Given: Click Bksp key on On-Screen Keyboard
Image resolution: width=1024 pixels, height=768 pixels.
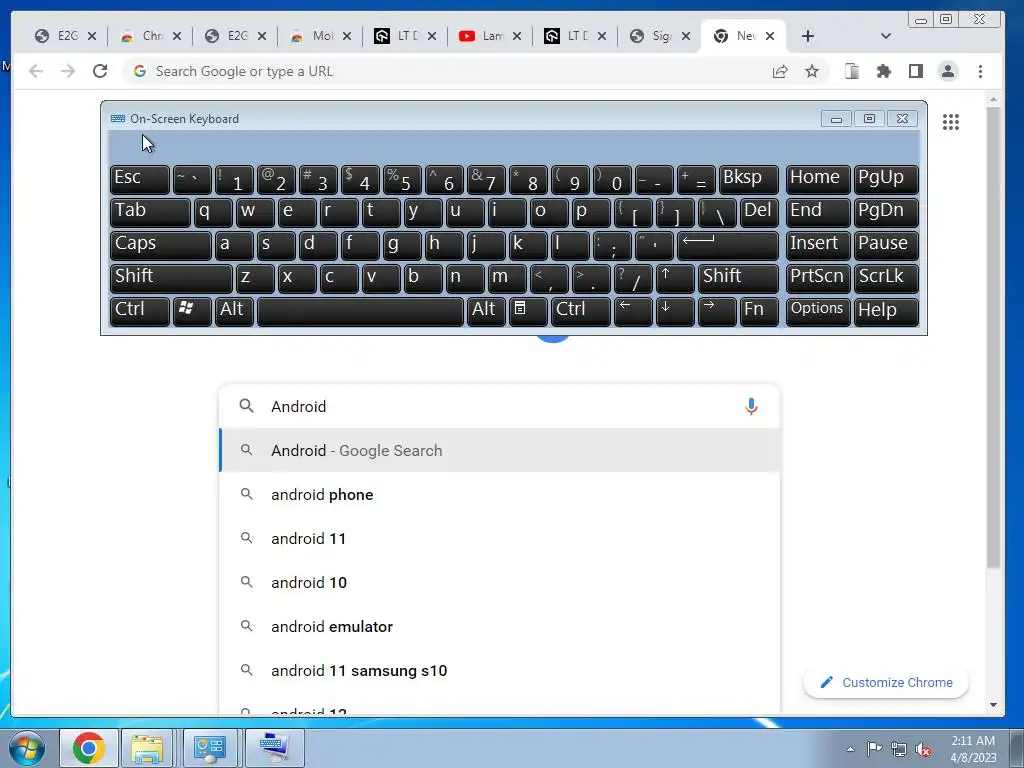Looking at the screenshot, I should (749, 179).
